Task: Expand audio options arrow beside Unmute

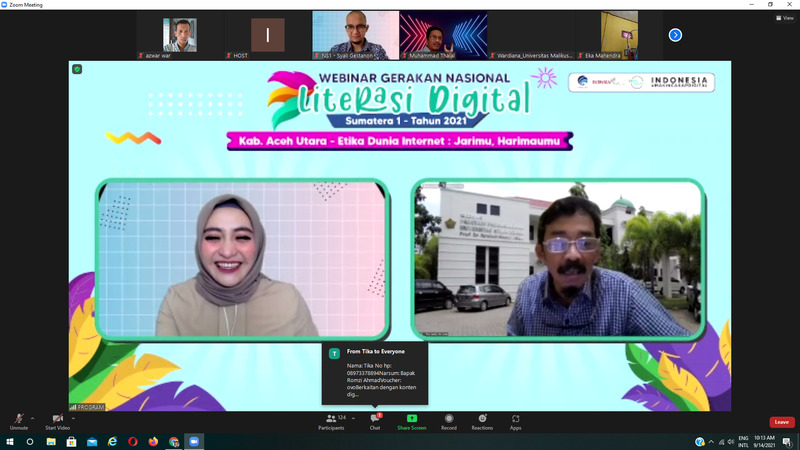Action: pyautogui.click(x=32, y=417)
